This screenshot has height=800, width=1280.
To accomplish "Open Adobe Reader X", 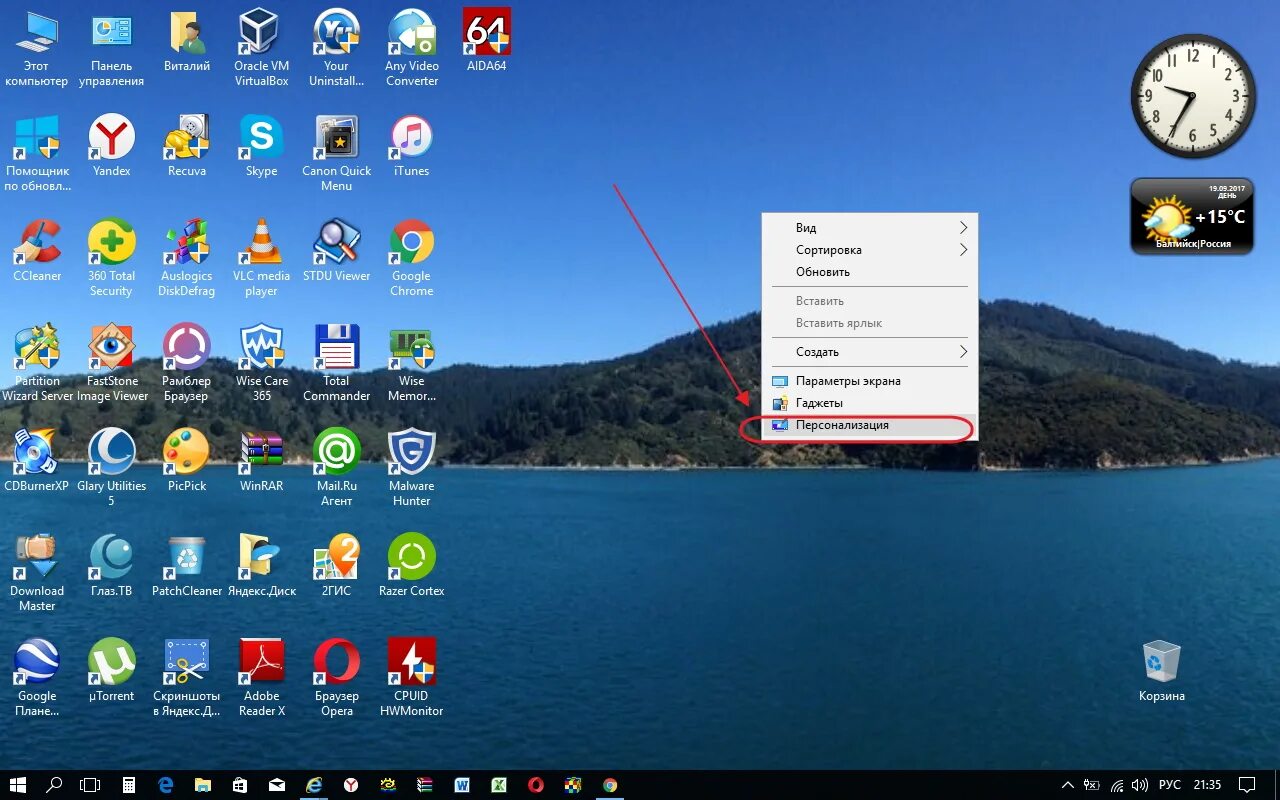I will click(x=261, y=668).
